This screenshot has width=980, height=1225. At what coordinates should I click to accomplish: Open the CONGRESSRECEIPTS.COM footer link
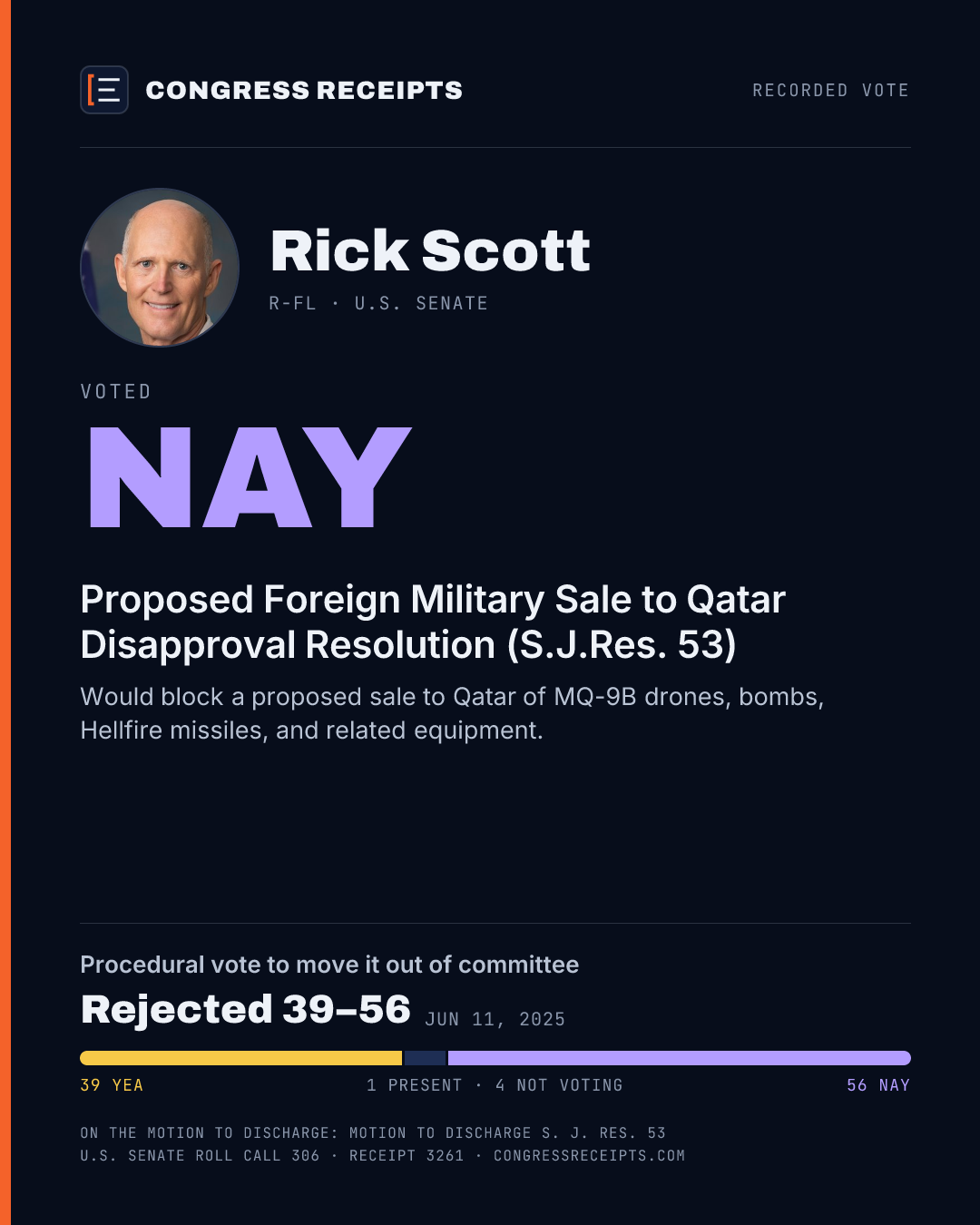589,1155
